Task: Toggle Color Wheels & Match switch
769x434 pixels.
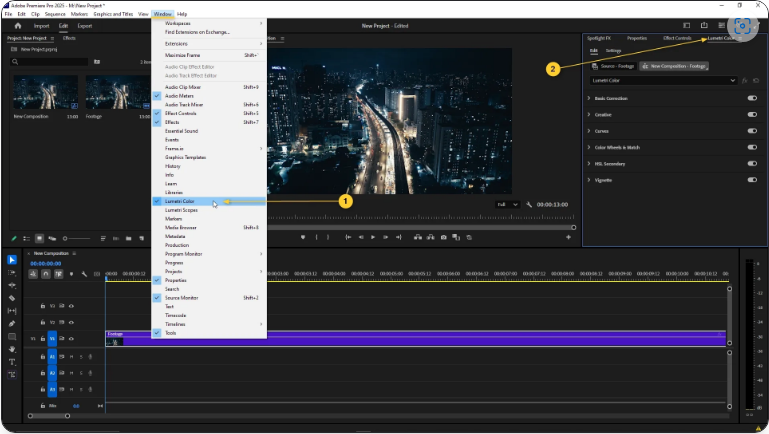Action: pyautogui.click(x=752, y=147)
